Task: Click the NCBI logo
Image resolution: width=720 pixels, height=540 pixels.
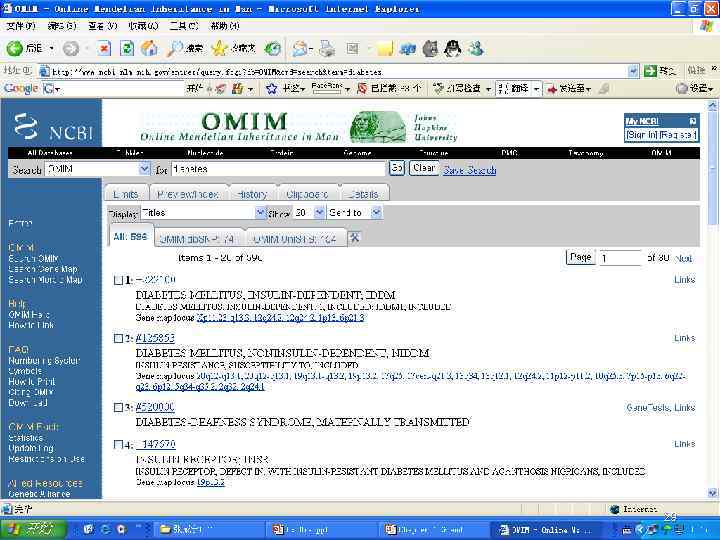Action: click(x=52, y=127)
